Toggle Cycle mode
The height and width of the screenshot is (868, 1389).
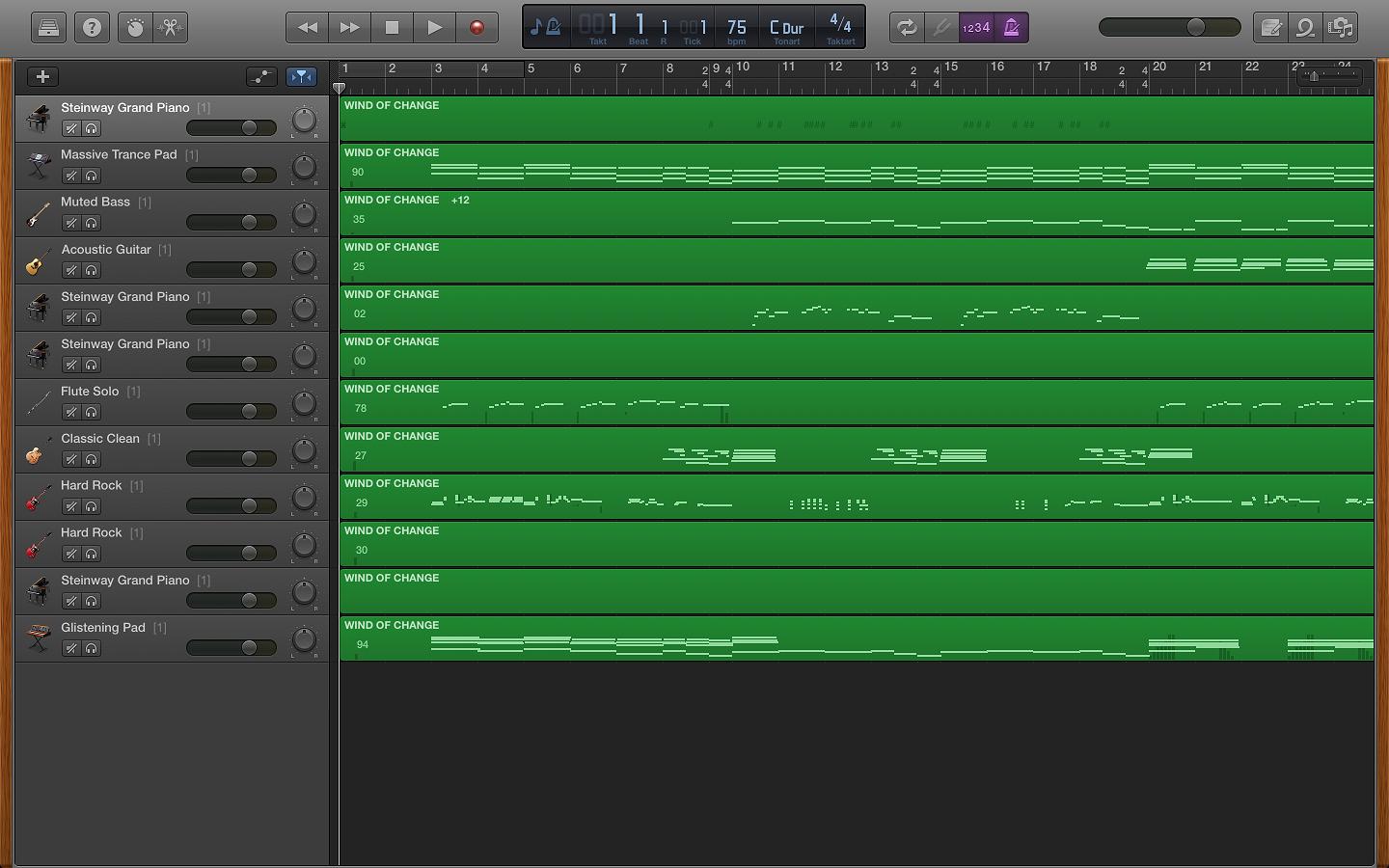(907, 28)
